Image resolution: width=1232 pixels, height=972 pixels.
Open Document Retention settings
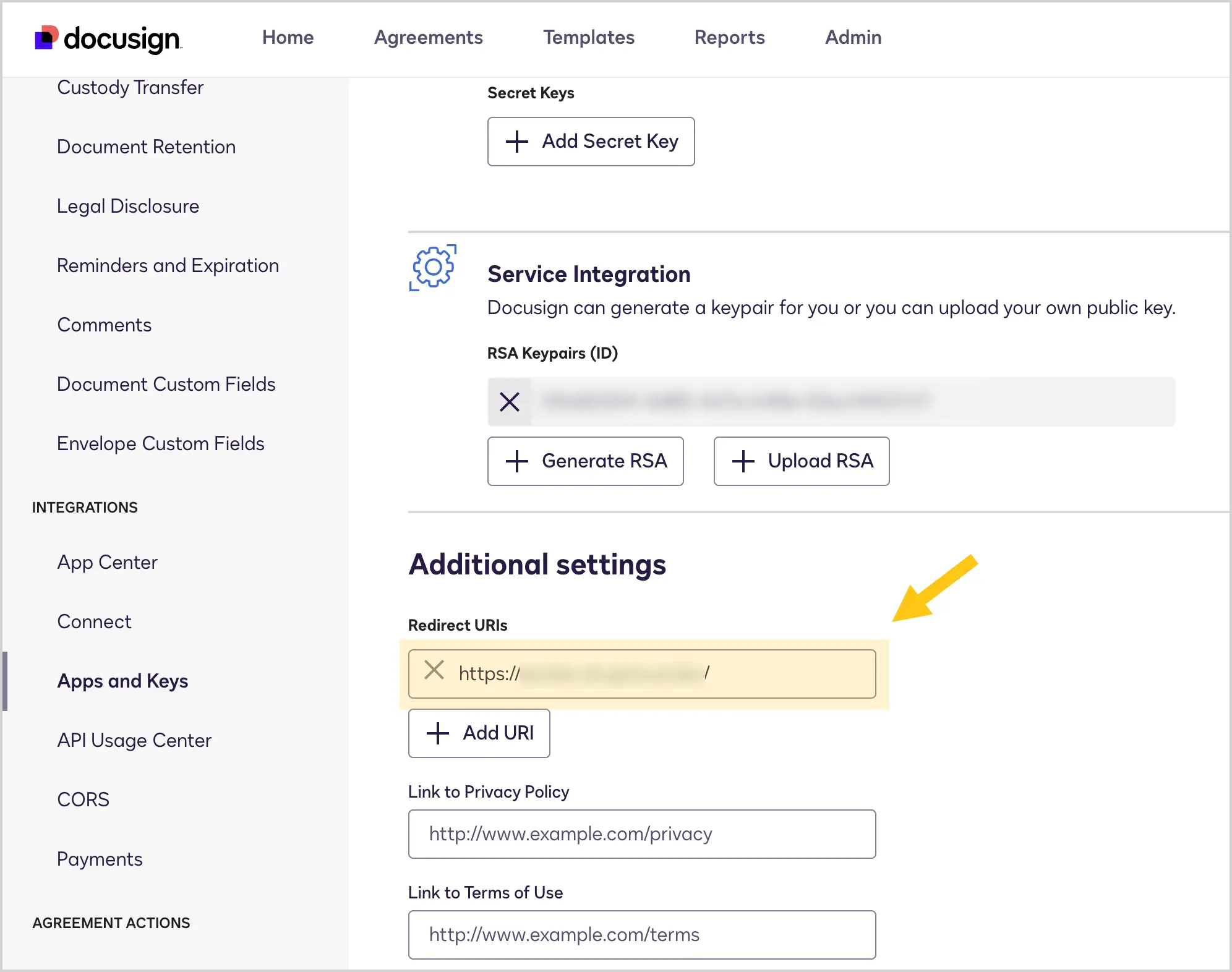pyautogui.click(x=146, y=147)
